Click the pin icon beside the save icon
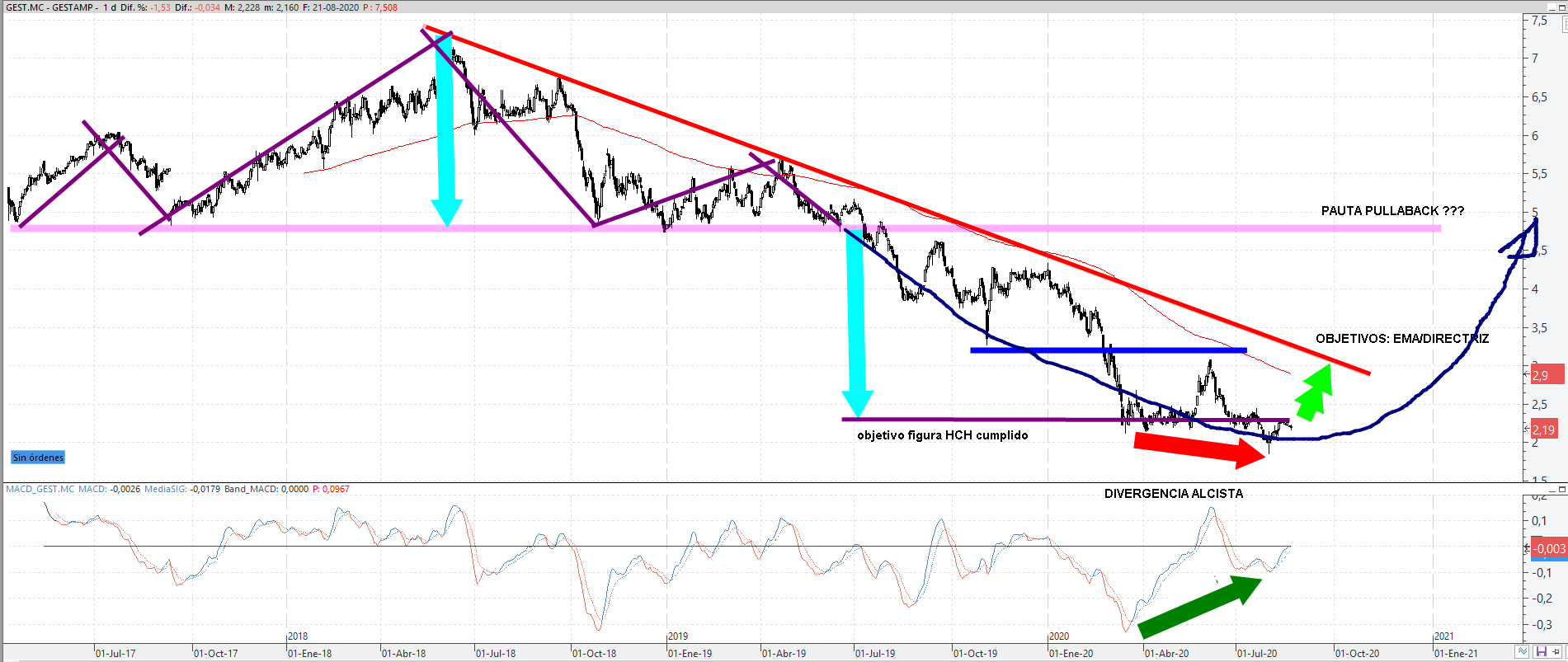 tap(1556, 652)
